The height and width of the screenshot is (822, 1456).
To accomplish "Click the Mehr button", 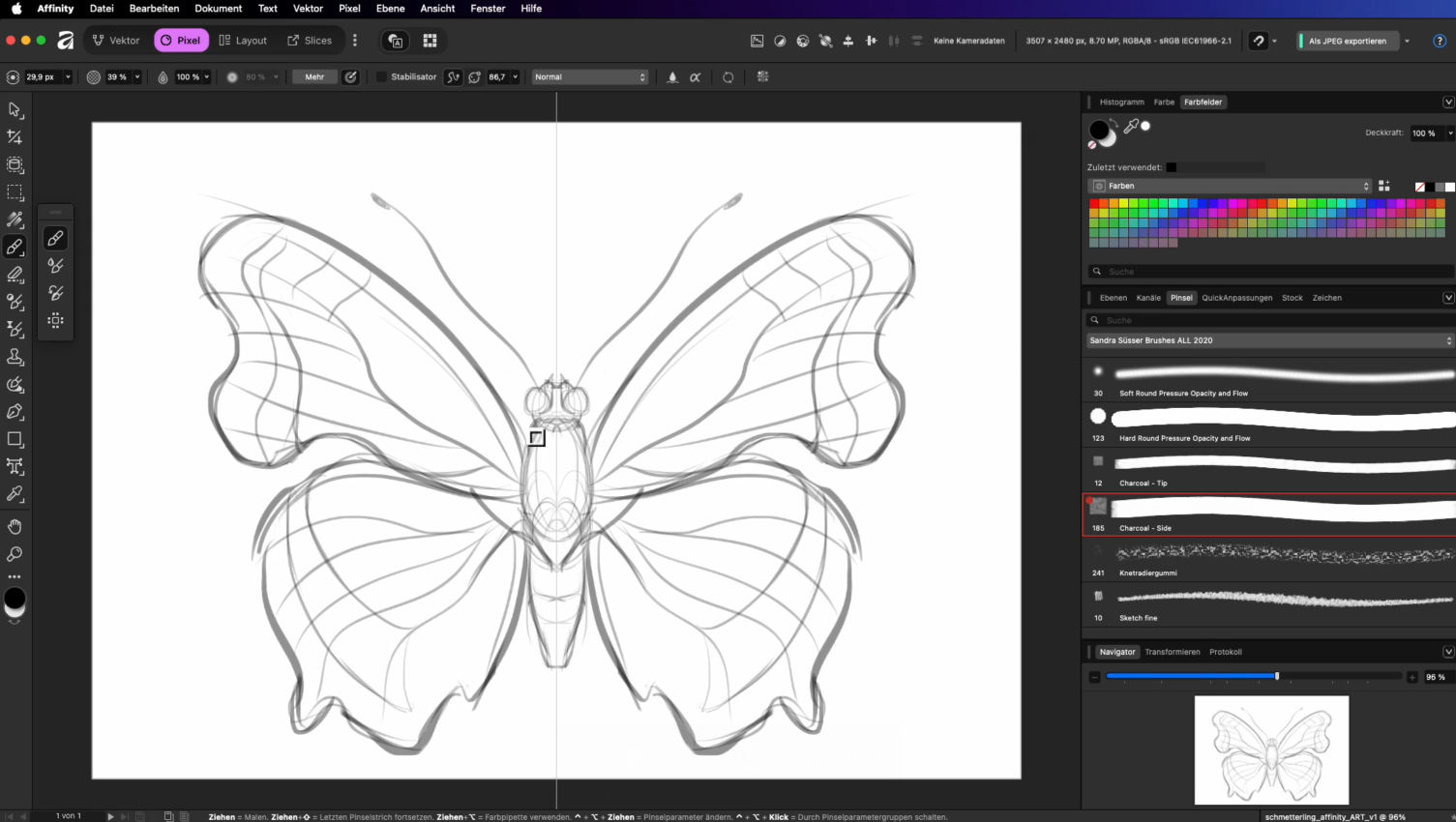I will point(314,77).
